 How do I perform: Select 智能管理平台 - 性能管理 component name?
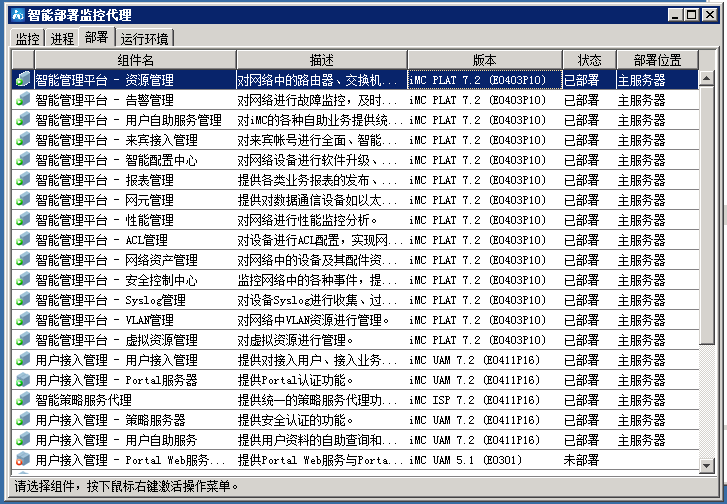click(x=104, y=220)
